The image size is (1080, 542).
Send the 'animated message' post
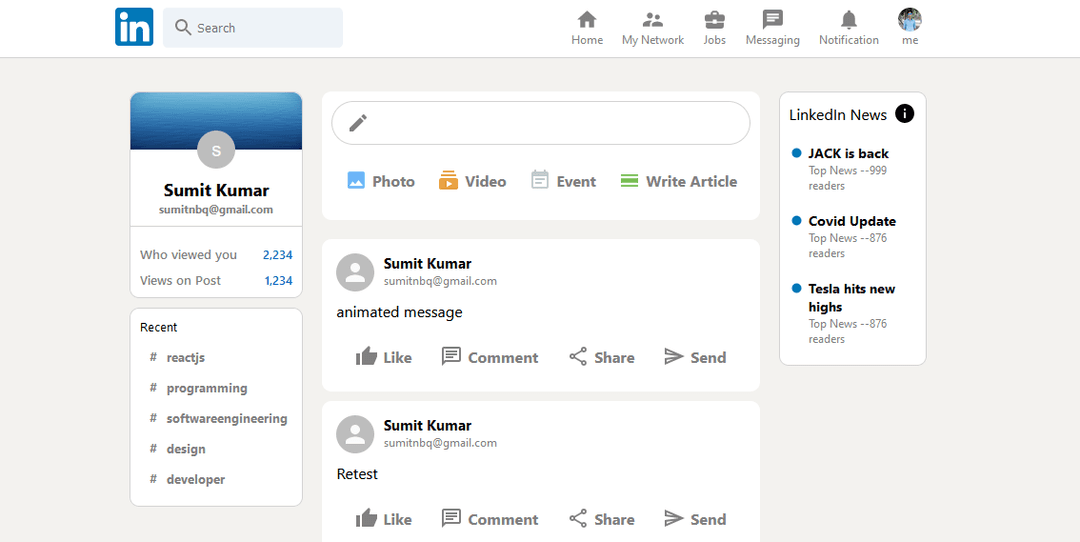point(694,357)
